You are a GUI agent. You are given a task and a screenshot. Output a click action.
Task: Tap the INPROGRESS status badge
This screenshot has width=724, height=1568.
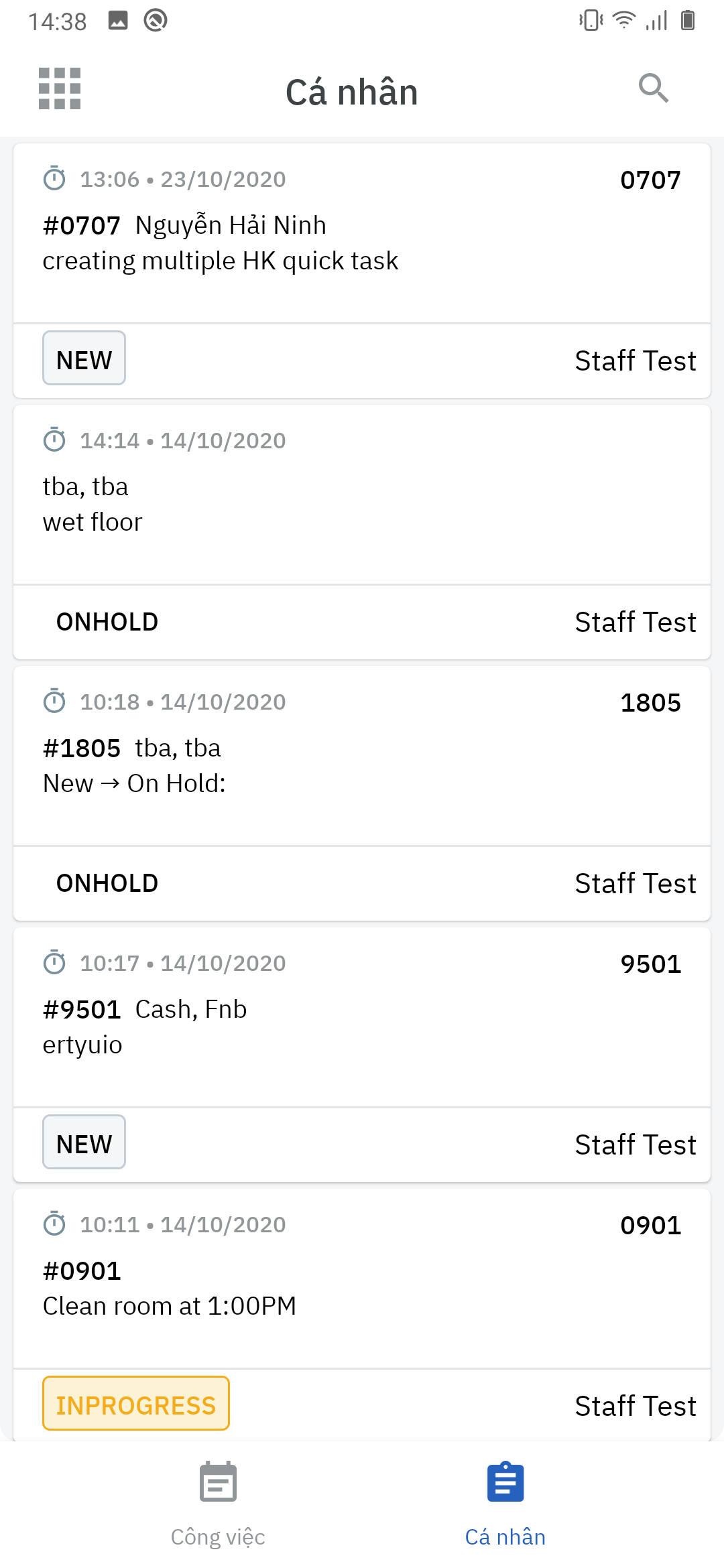pos(136,1405)
